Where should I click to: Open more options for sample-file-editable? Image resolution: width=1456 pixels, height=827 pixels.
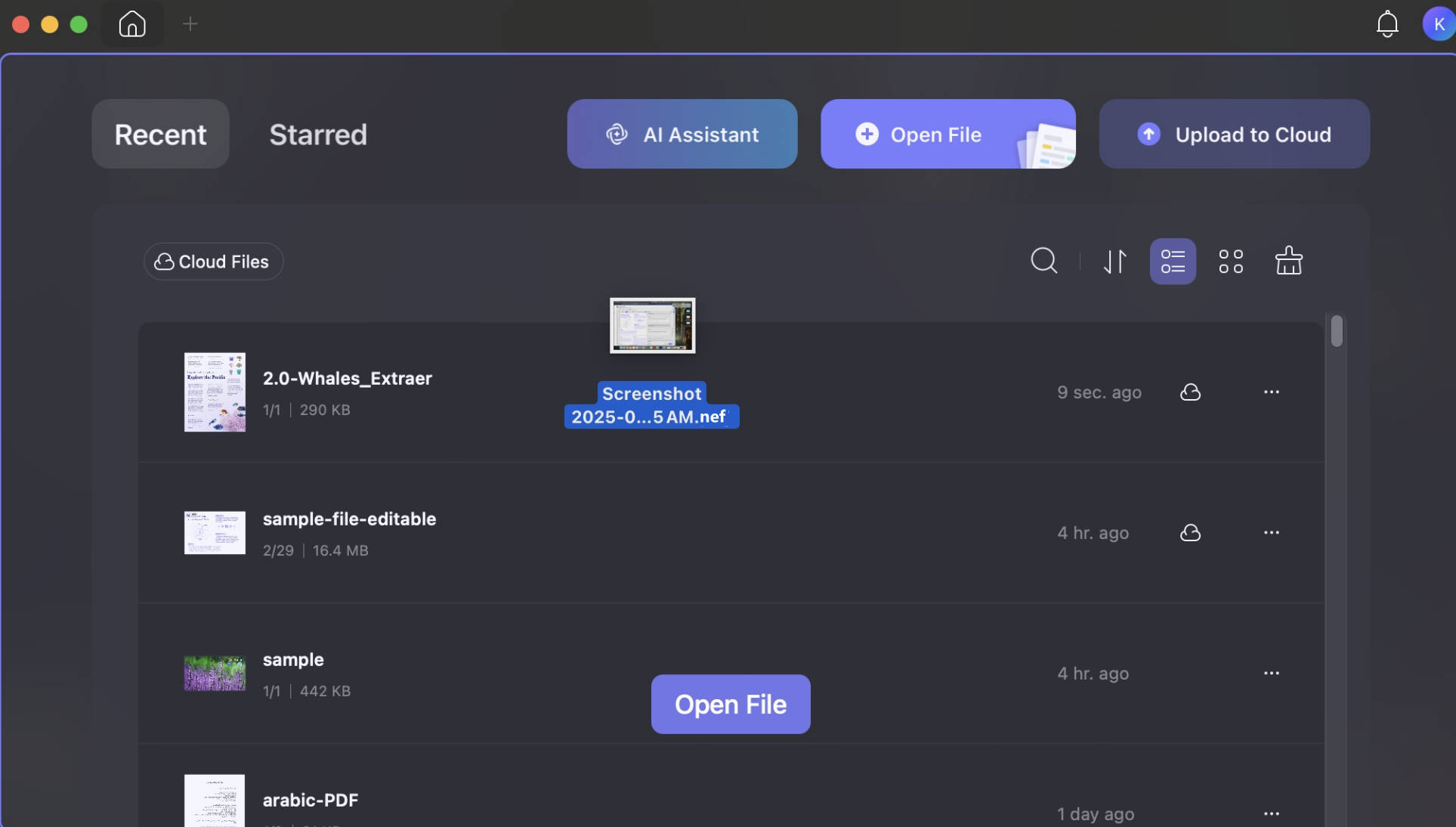coord(1272,532)
